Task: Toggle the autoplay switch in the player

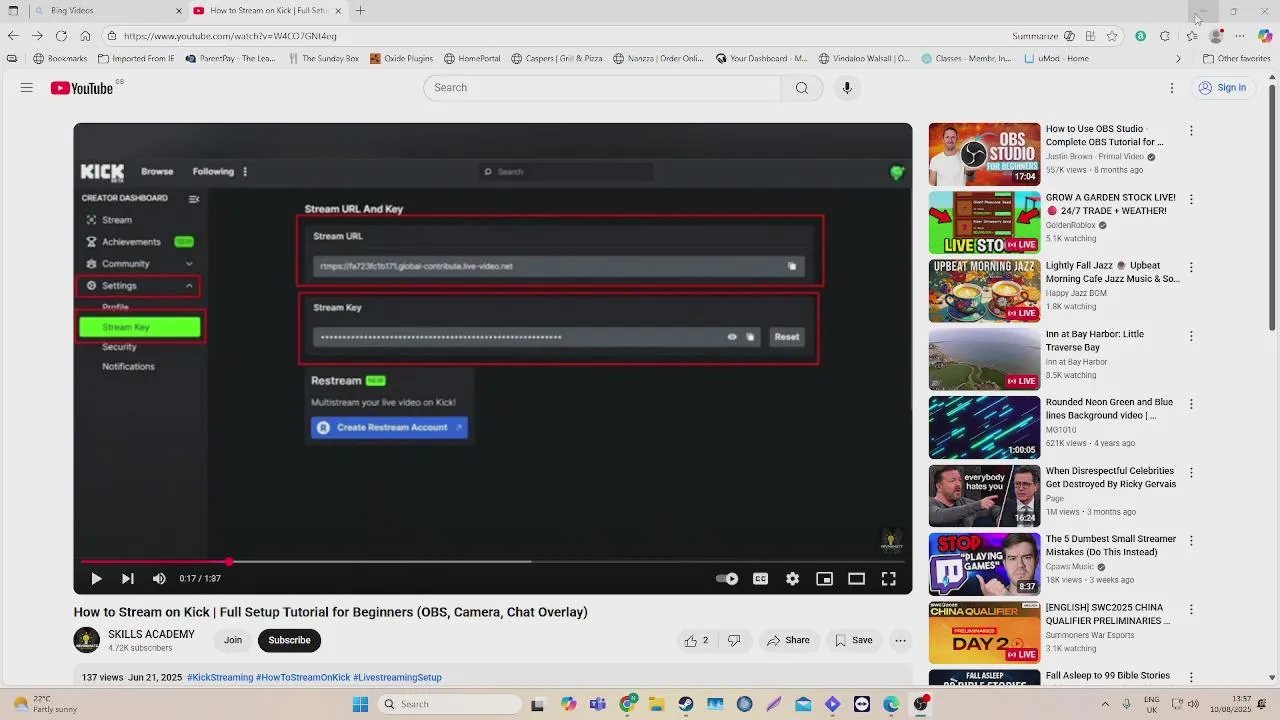Action: (x=727, y=578)
